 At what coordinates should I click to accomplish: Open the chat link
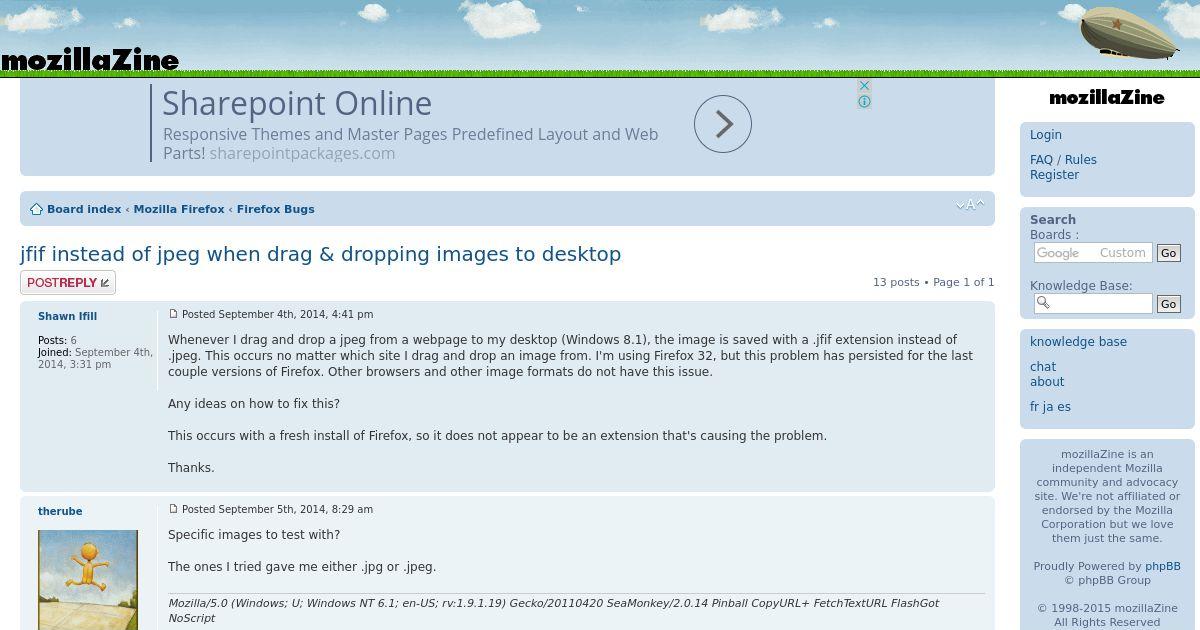tap(1043, 367)
